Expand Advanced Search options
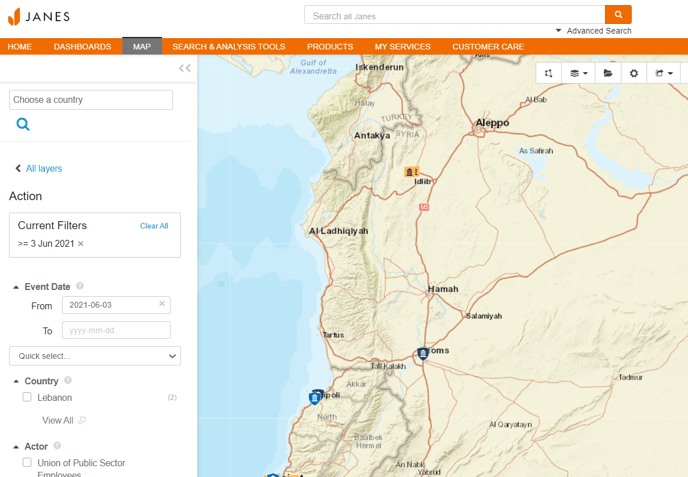 [593, 31]
